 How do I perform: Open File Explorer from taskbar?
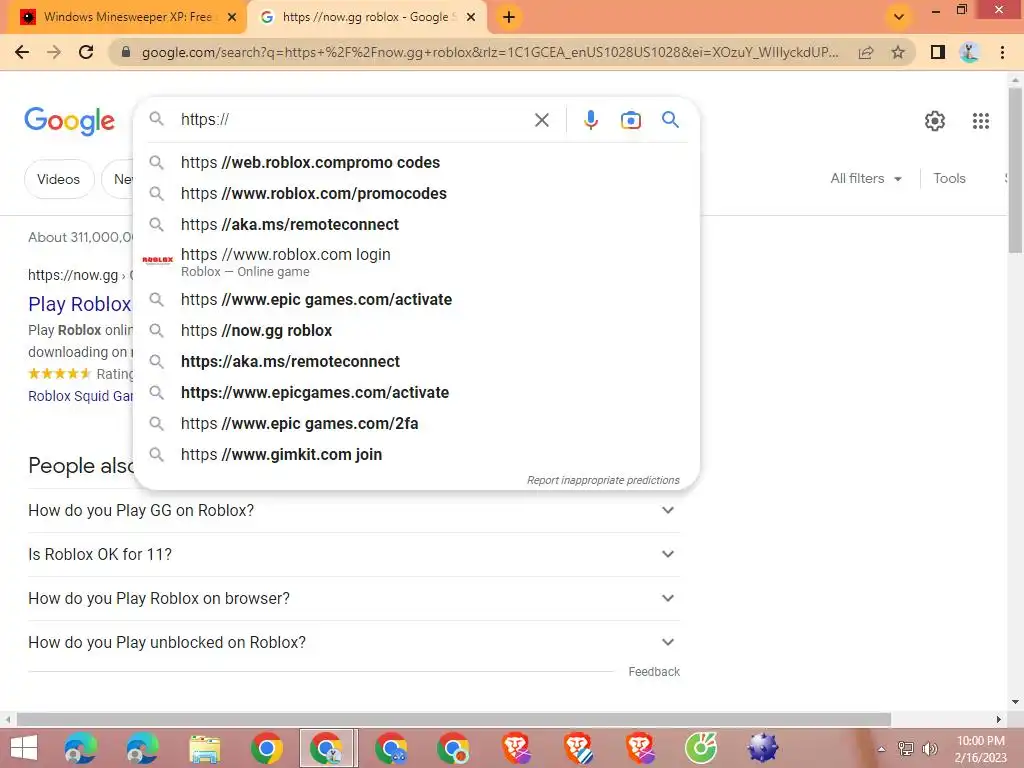tap(204, 748)
